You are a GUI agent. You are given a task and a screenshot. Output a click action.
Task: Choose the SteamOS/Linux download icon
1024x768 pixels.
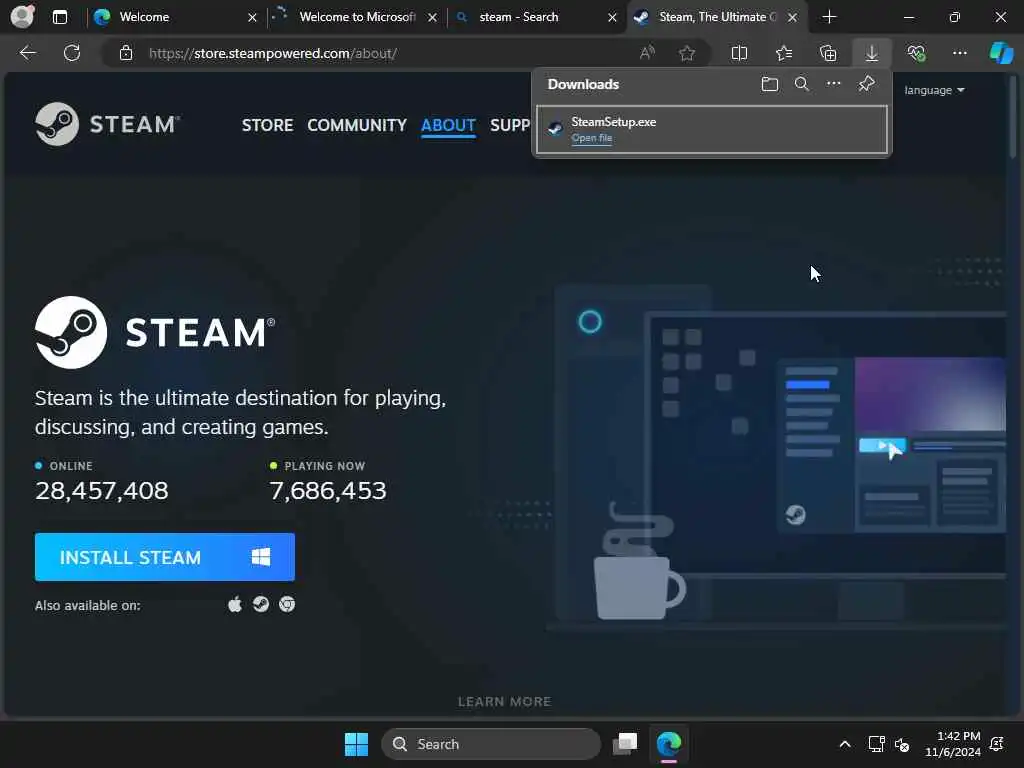261,605
